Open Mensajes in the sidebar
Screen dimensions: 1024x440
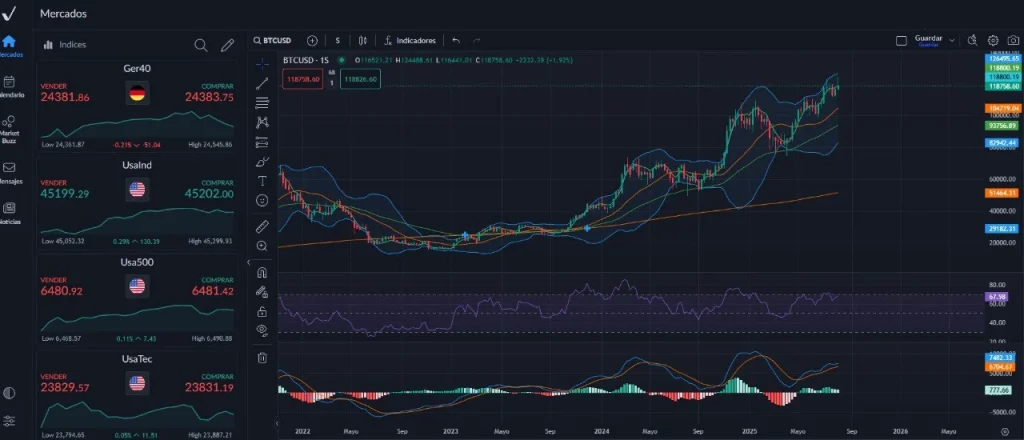9,172
